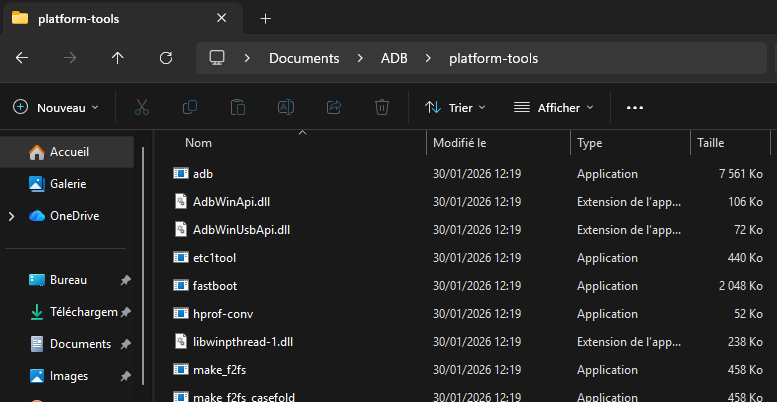The width and height of the screenshot is (777, 402).
Task: Select Galerie in the sidebar
Action: point(67,184)
